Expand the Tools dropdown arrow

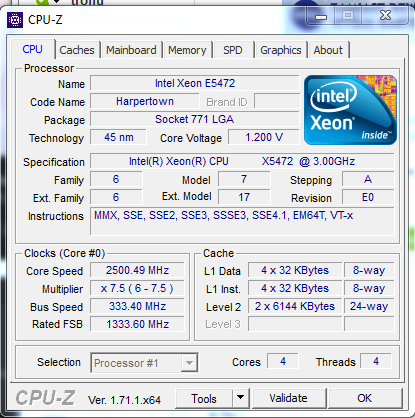click(x=241, y=398)
